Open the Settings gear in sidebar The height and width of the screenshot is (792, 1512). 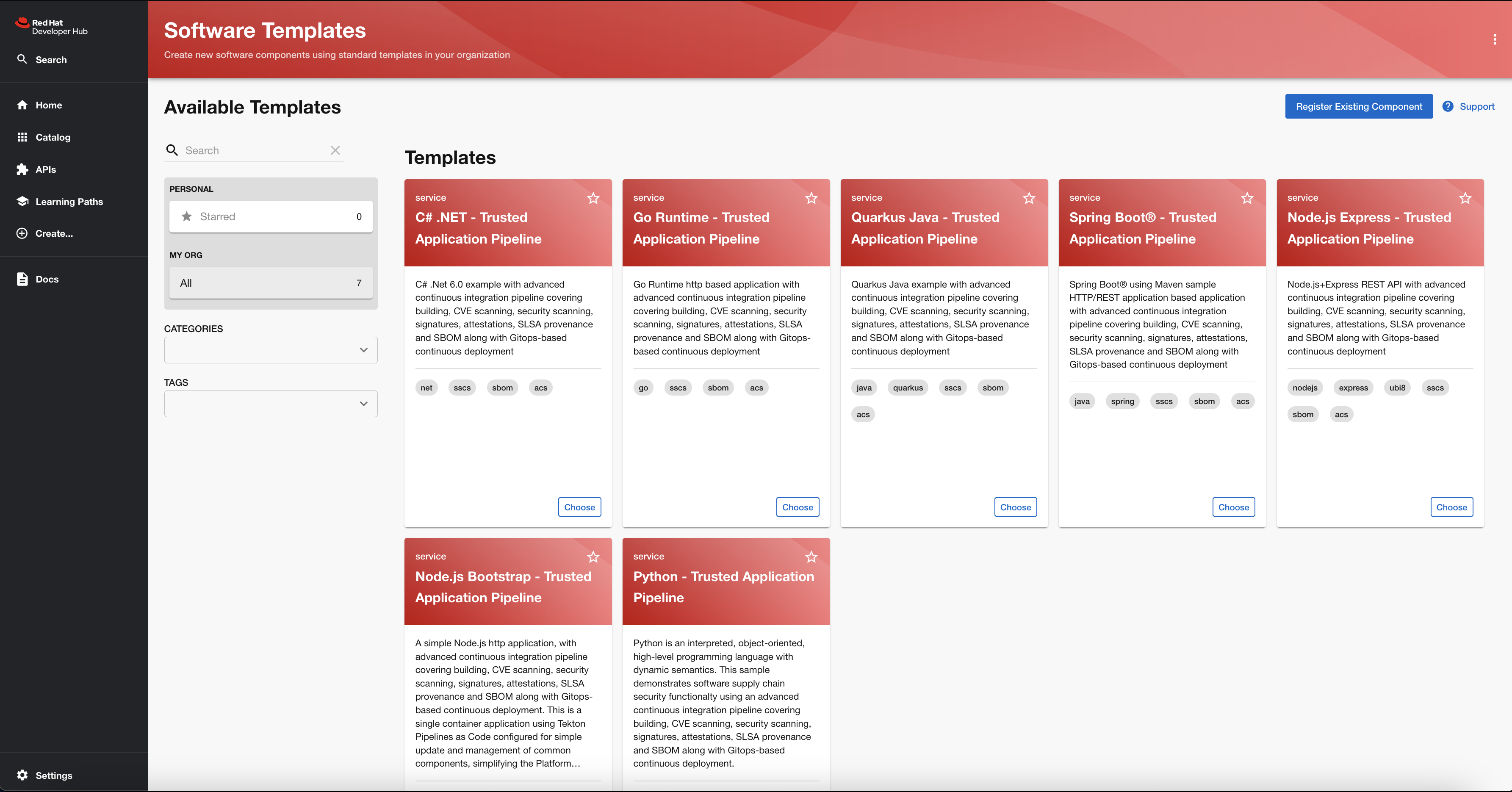[x=22, y=775]
